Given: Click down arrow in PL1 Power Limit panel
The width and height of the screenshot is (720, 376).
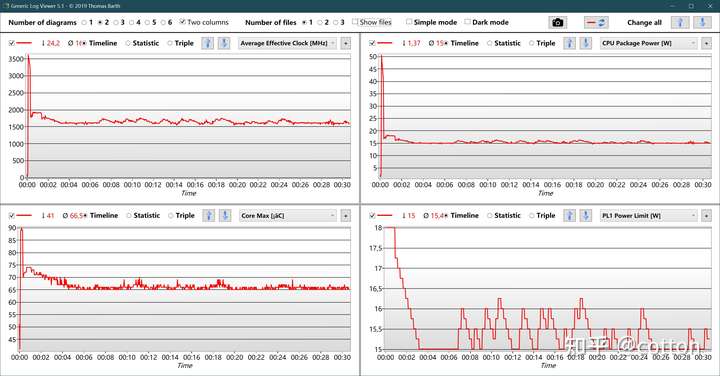Looking at the screenshot, I should click(x=585, y=215).
